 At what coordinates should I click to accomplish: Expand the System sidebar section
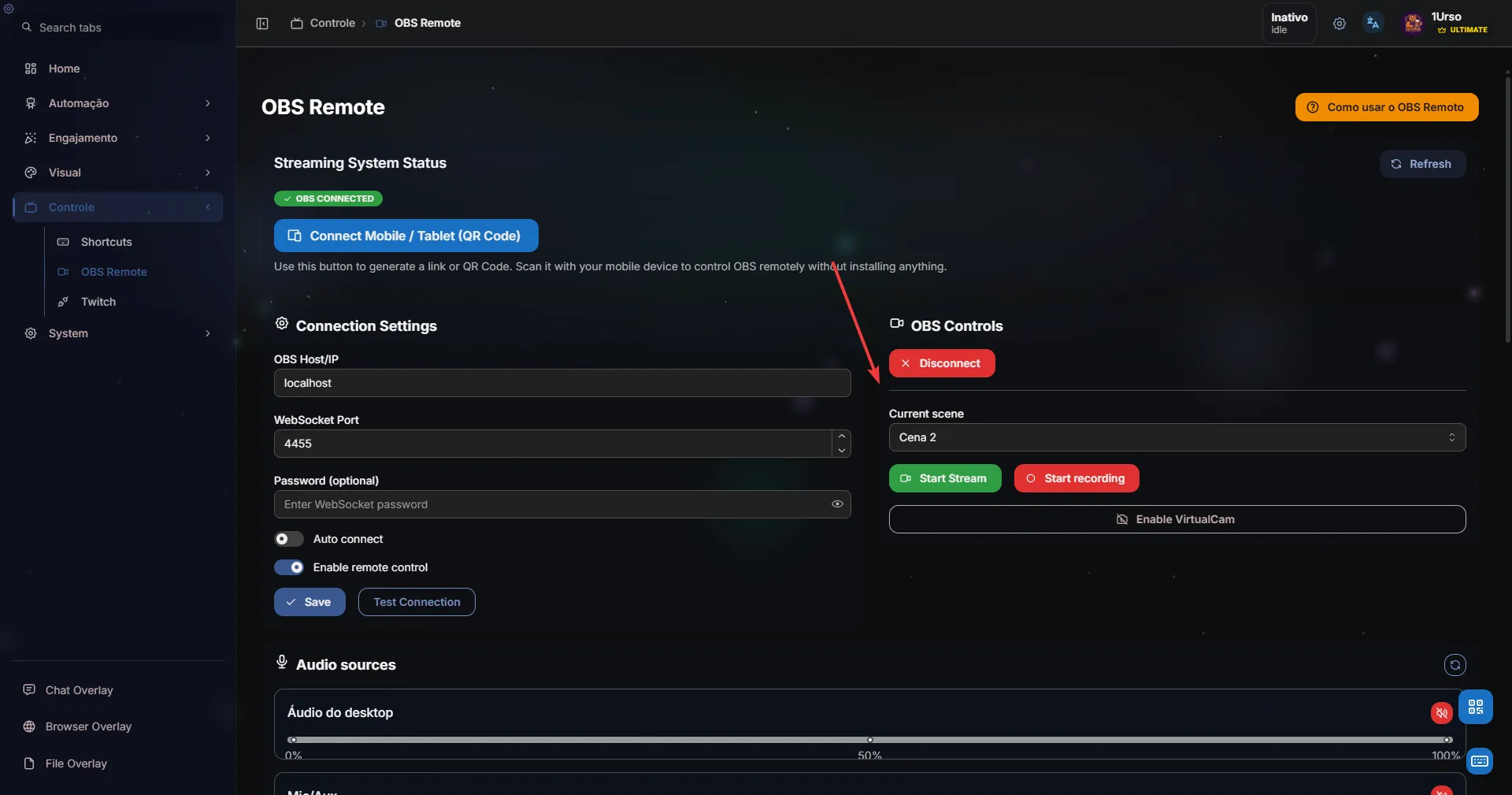tap(118, 333)
